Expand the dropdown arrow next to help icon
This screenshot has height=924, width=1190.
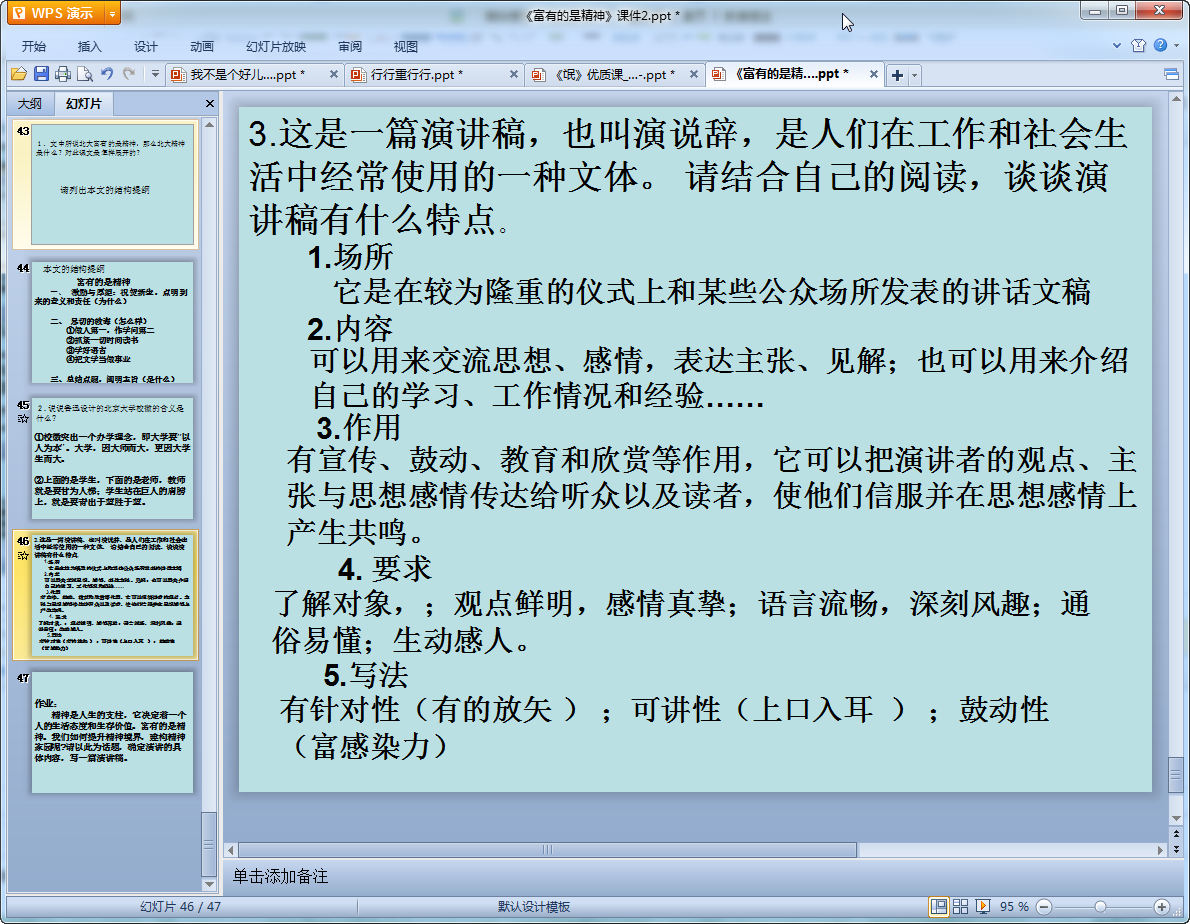pos(1176,46)
